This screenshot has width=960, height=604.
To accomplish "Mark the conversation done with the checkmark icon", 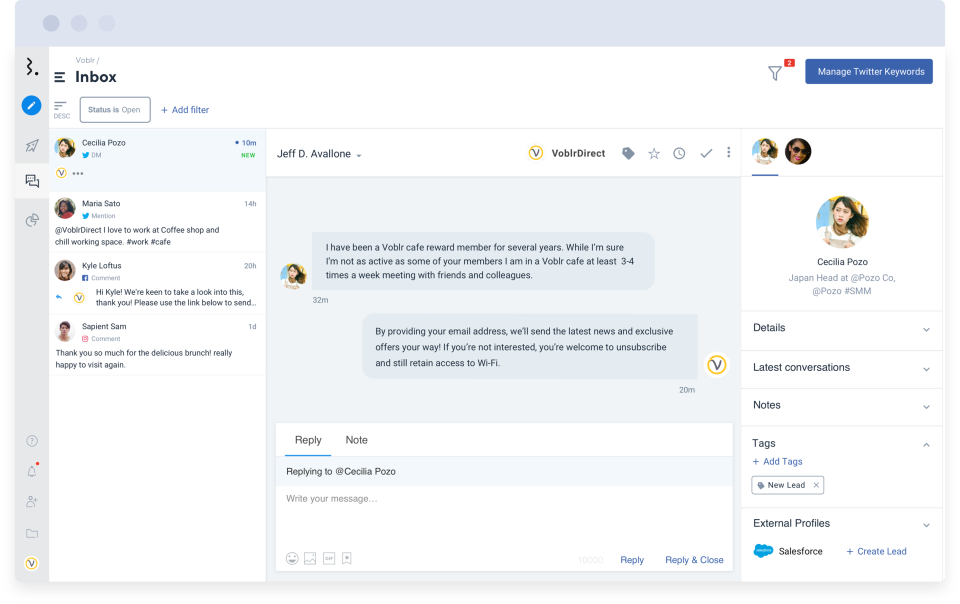I will click(706, 153).
